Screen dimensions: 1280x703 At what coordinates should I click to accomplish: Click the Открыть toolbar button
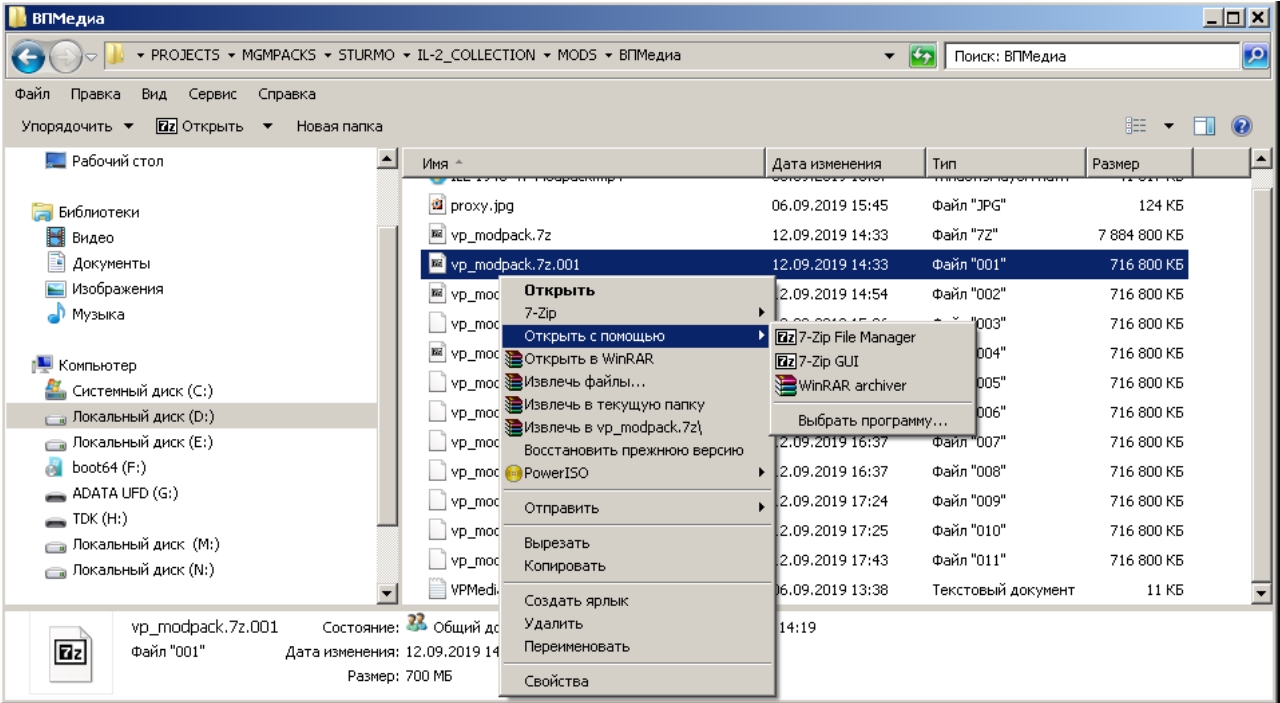point(200,127)
